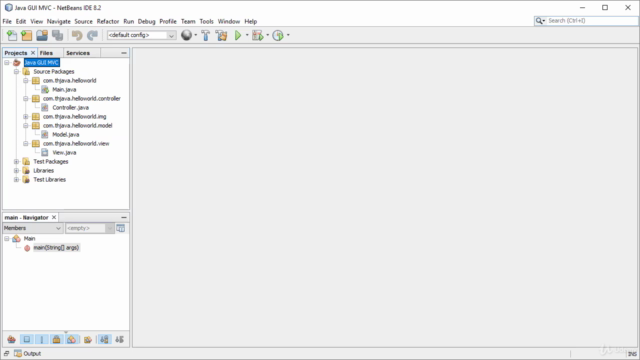640x360 pixels.
Task: Clean and Build with hammer-broom icon
Action: click(222, 36)
